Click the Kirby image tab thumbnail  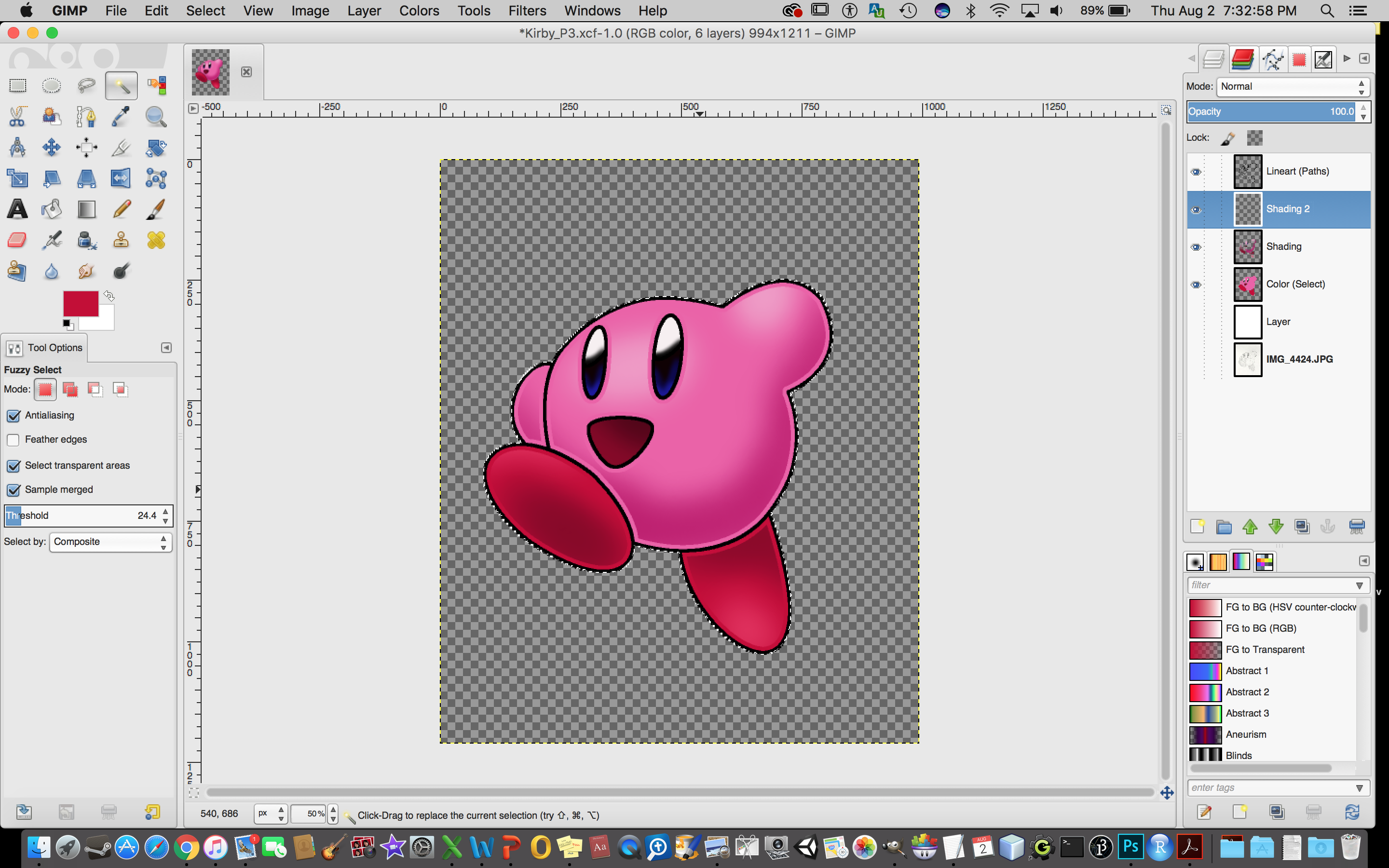(x=211, y=72)
